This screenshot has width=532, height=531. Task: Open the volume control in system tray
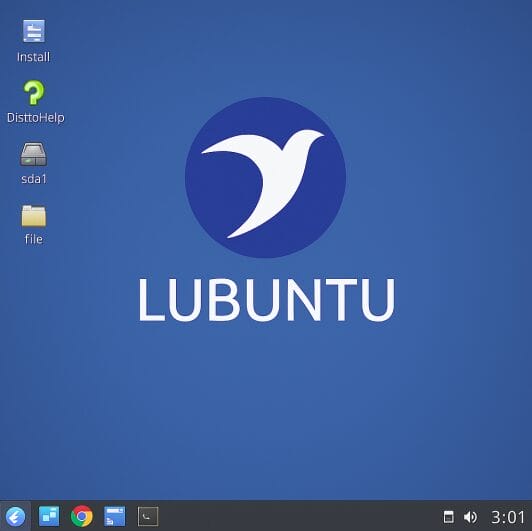point(470,517)
